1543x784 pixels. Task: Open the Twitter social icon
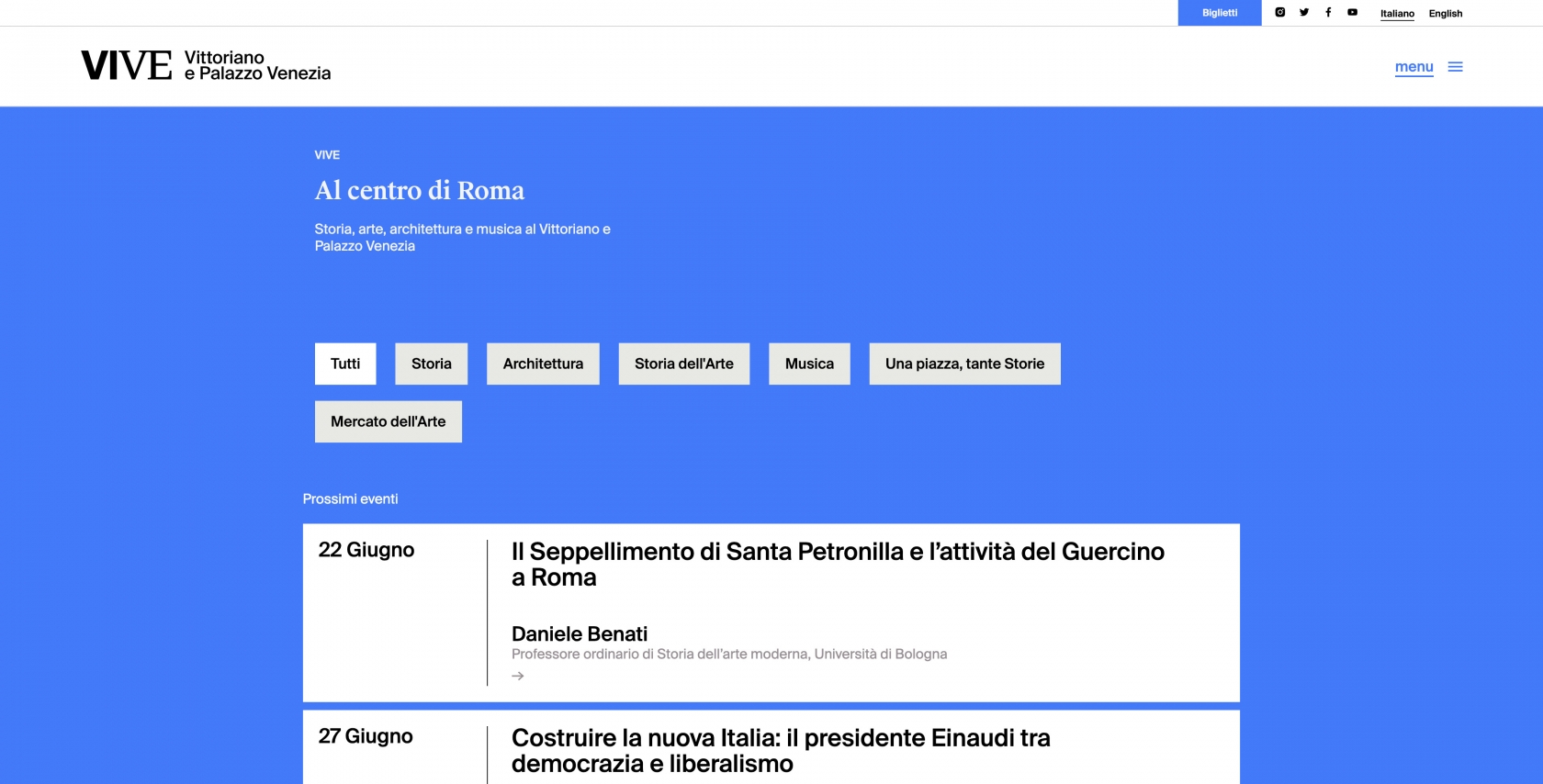pos(1304,13)
